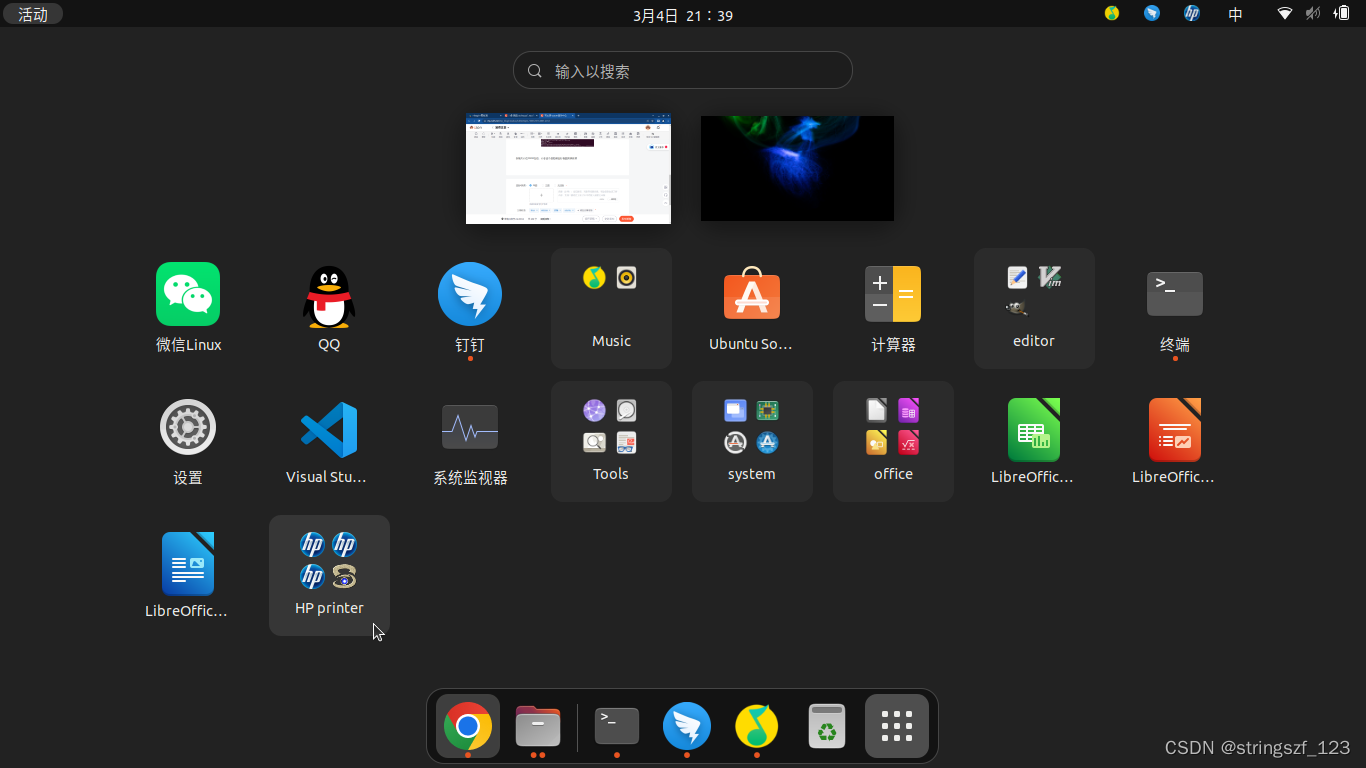Open the system app folder
Screen dimensions: 1366x768
752,442
